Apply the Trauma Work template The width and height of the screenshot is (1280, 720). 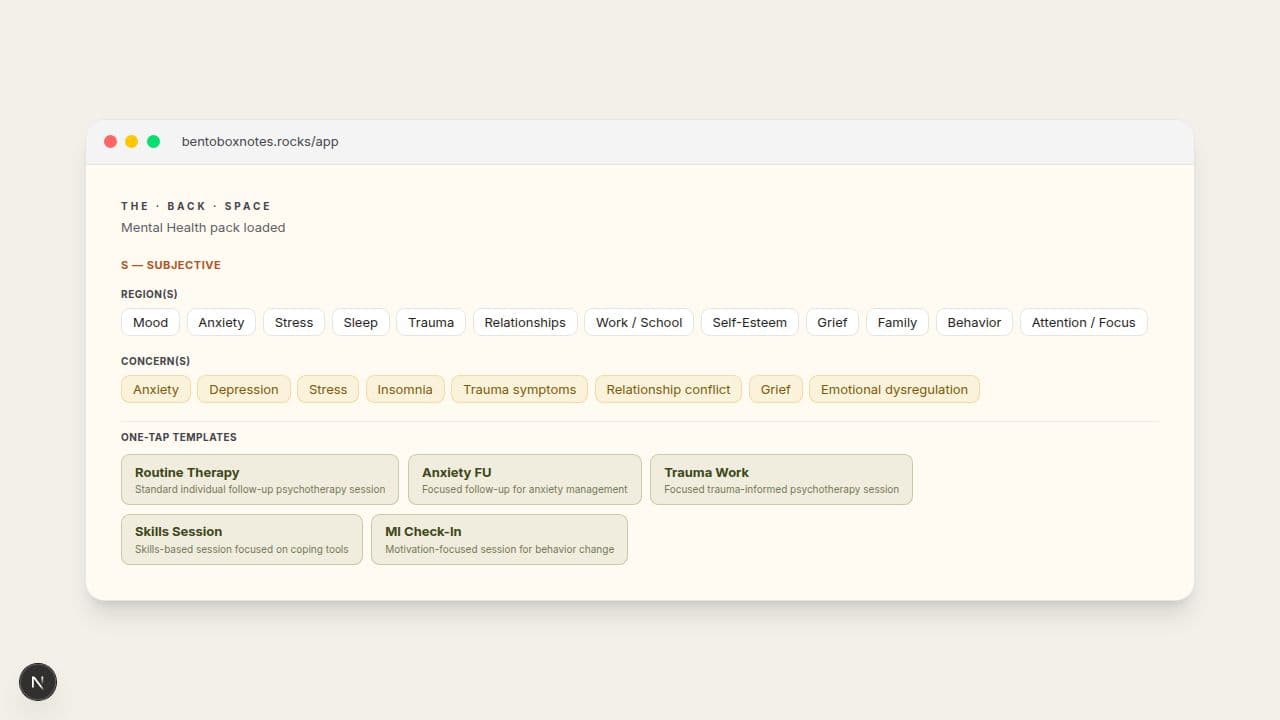tap(781, 480)
